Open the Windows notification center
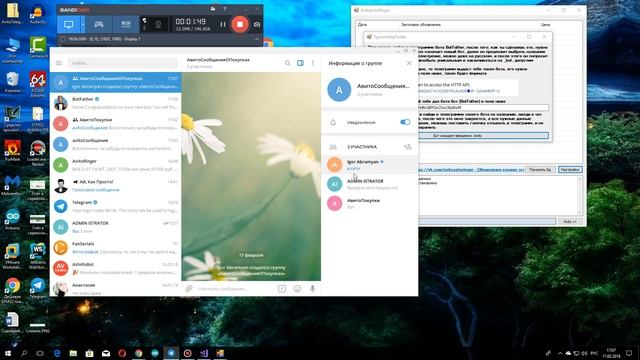640x360 pixels. (x=629, y=353)
